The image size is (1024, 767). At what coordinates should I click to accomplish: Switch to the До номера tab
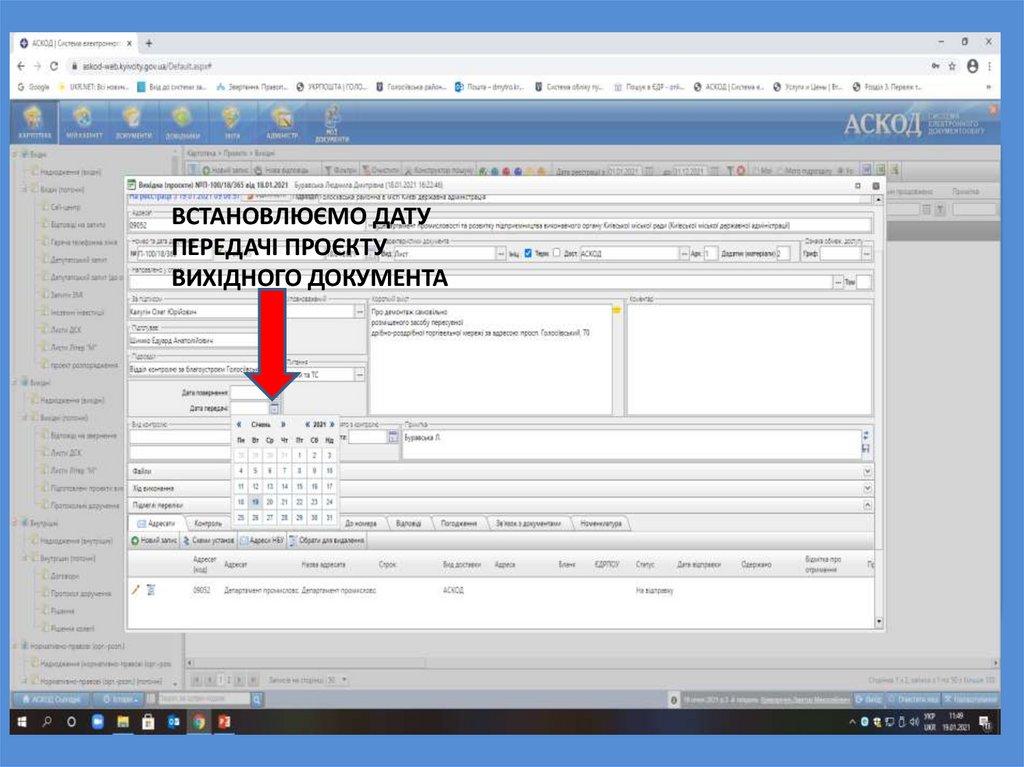tap(360, 523)
